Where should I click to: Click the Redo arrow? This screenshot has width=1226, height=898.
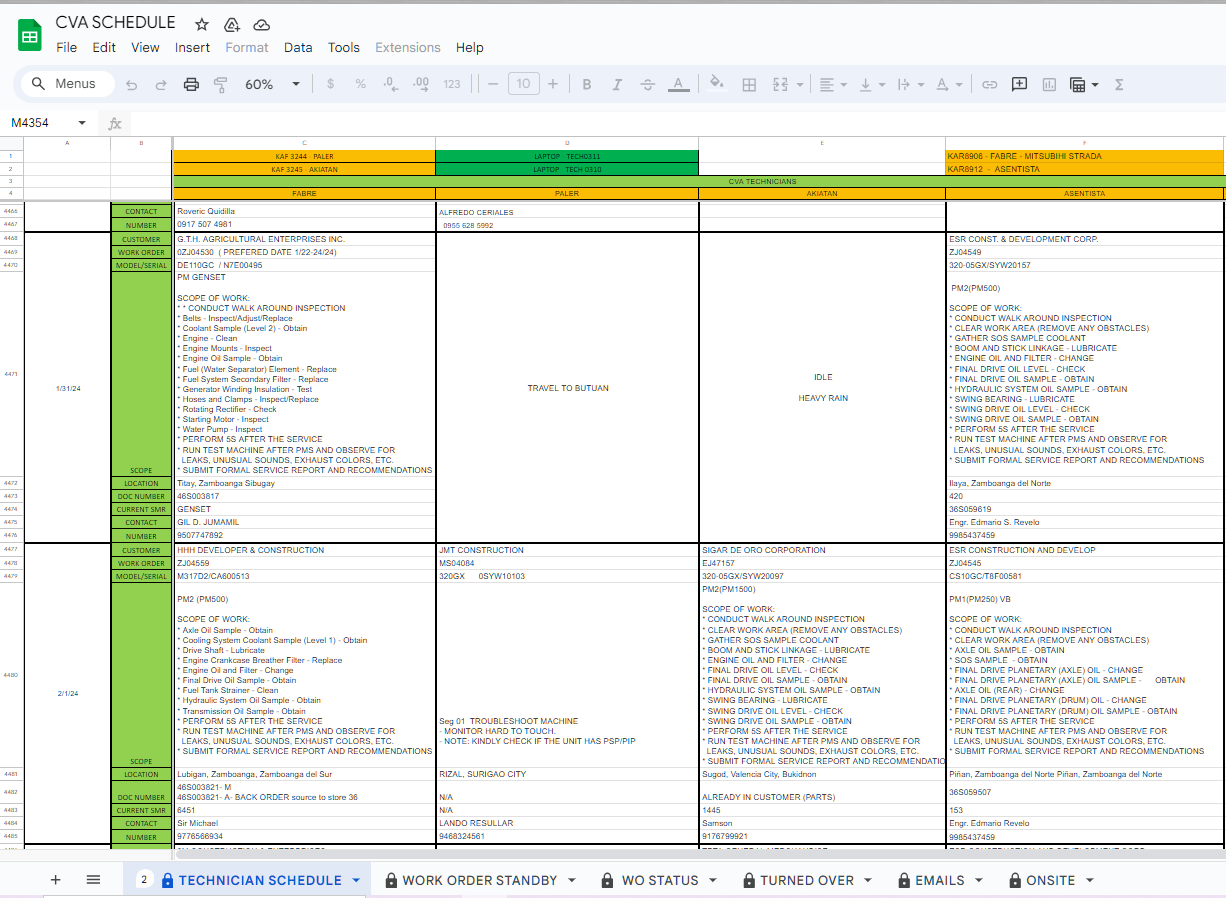pyautogui.click(x=161, y=84)
